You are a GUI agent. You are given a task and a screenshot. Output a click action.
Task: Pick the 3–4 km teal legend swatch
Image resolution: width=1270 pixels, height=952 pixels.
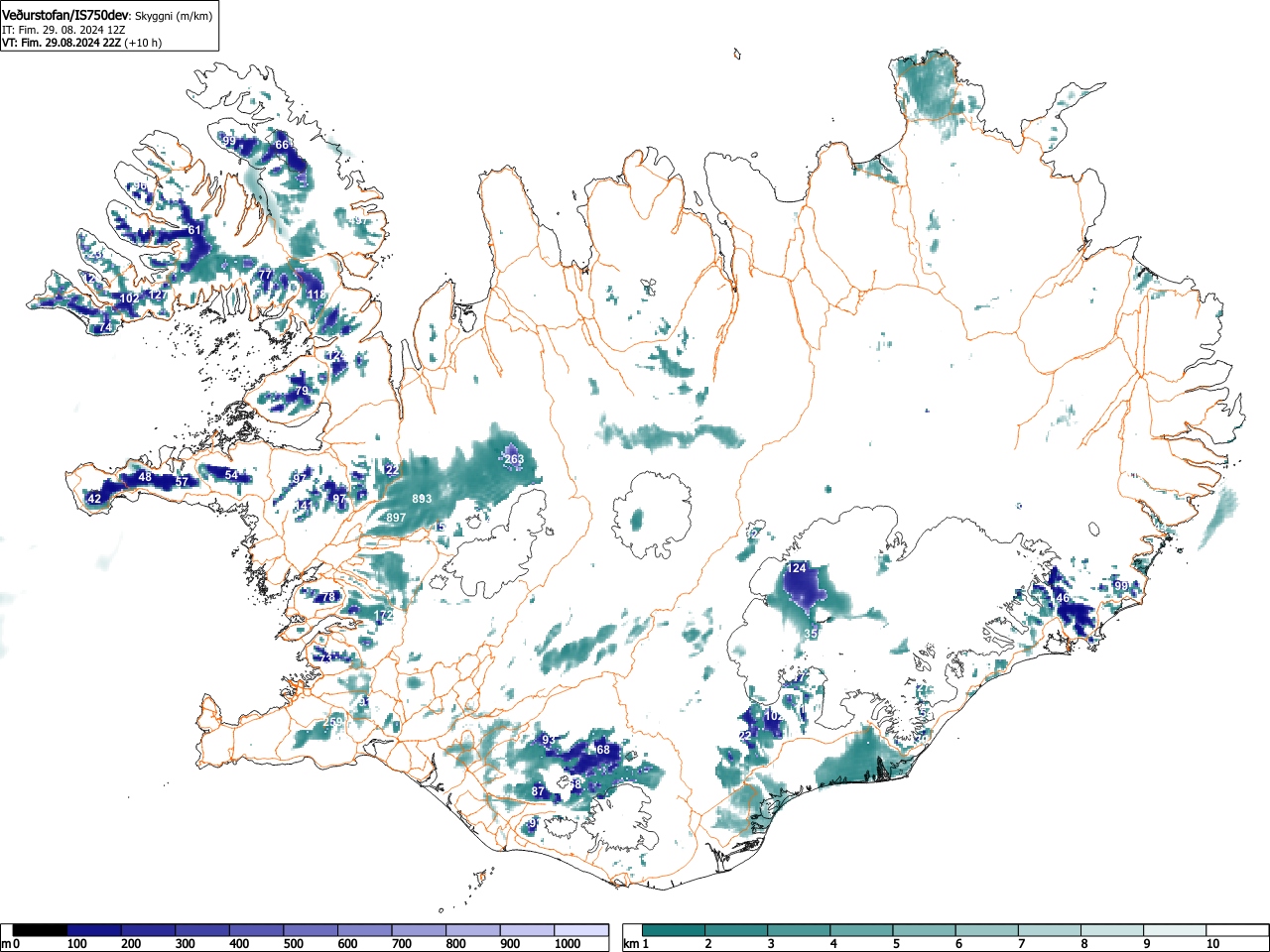click(801, 930)
